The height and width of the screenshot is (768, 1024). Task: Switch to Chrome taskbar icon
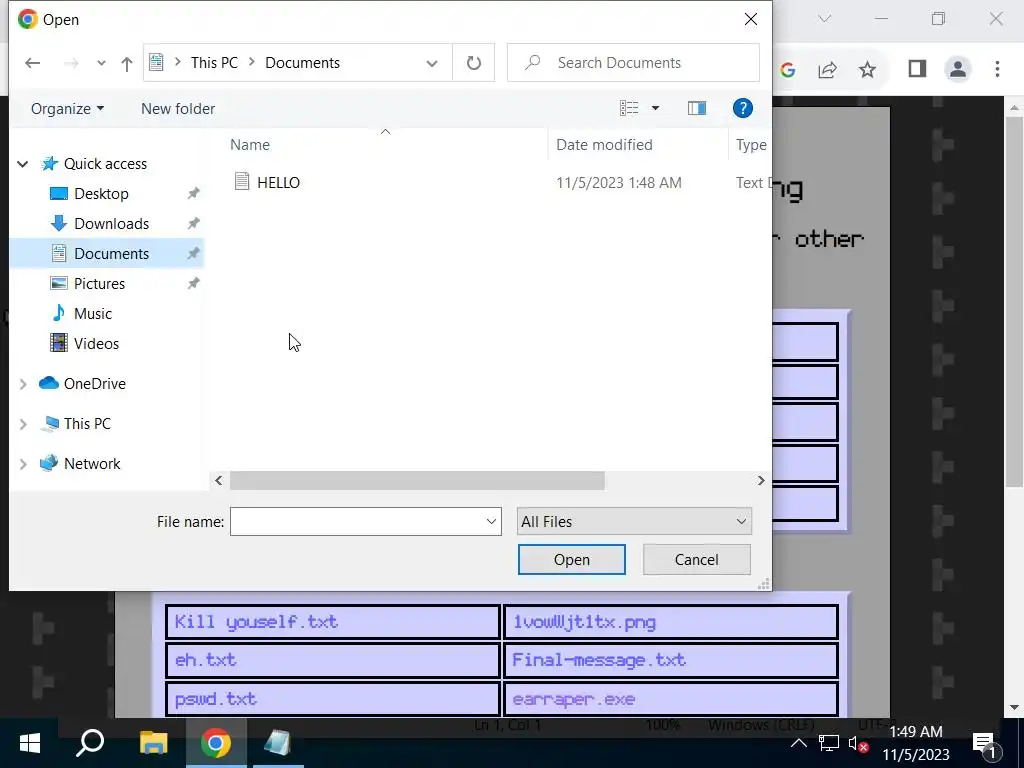point(216,743)
